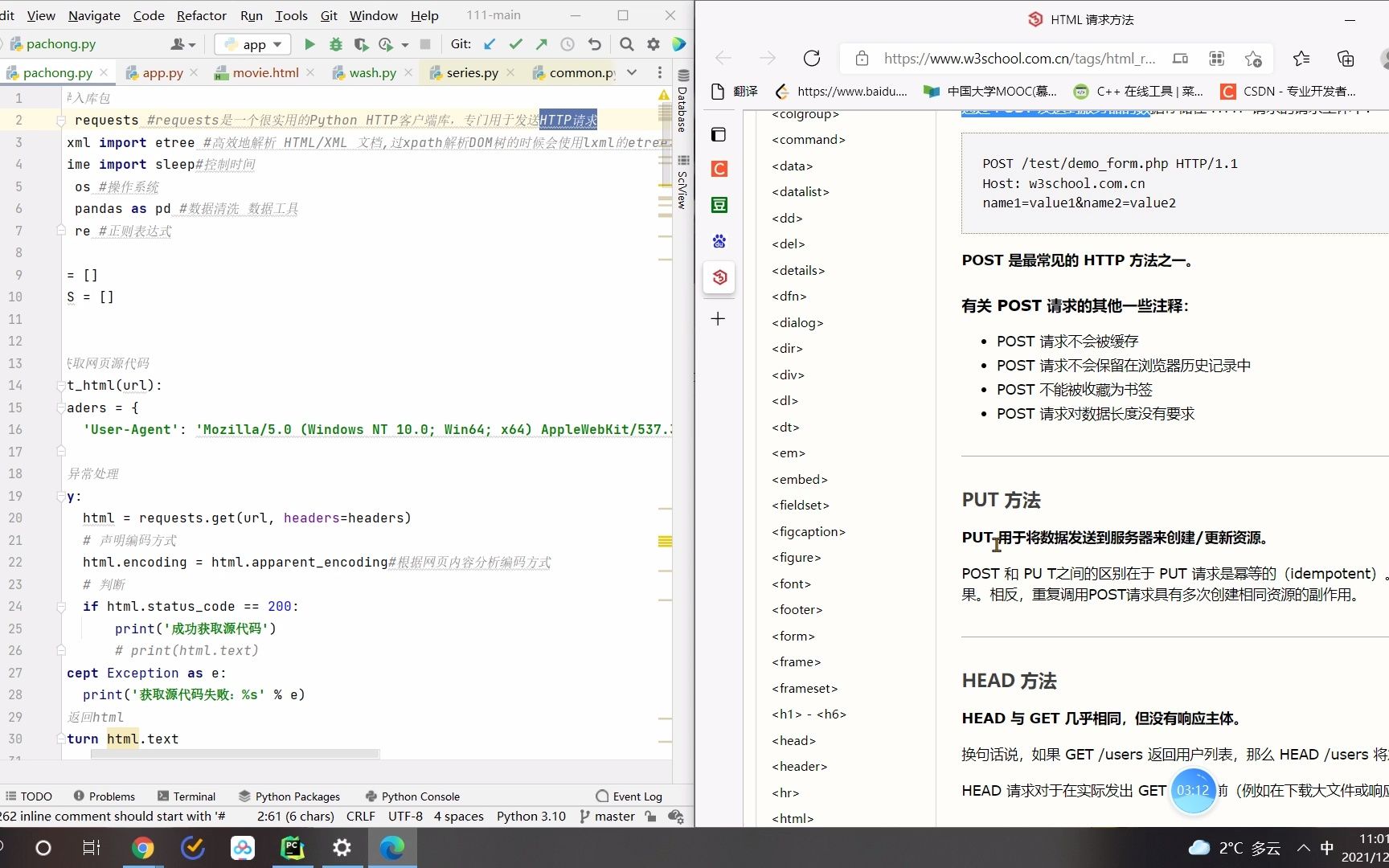Rollback changes with the undo arrow icon

coord(594,44)
